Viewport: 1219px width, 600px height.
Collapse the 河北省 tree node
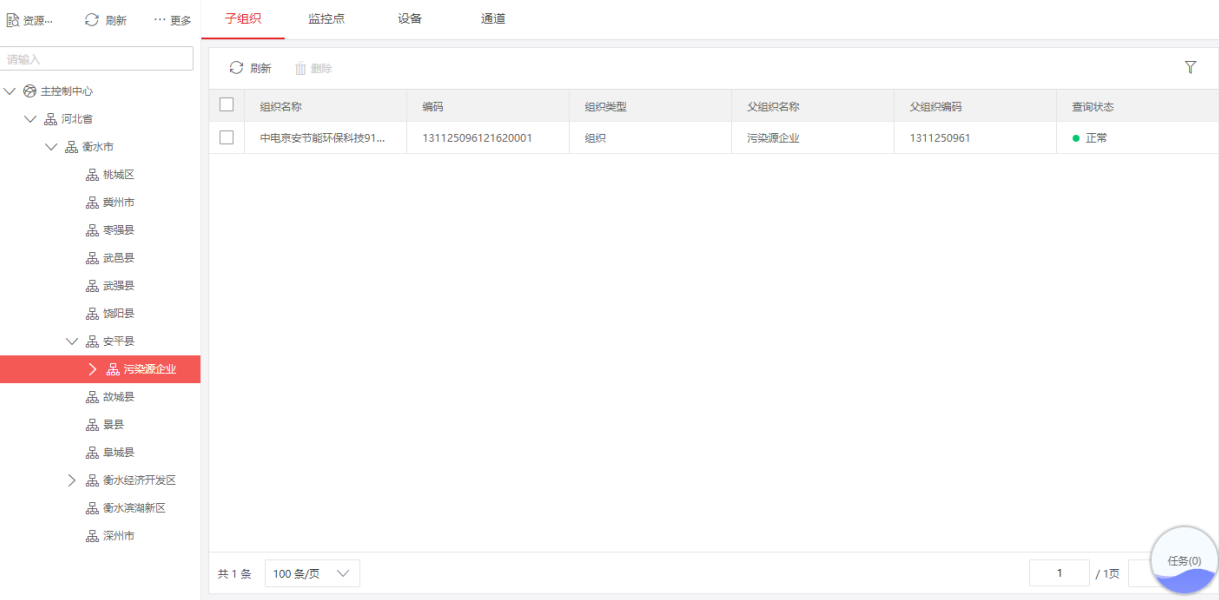click(30, 119)
